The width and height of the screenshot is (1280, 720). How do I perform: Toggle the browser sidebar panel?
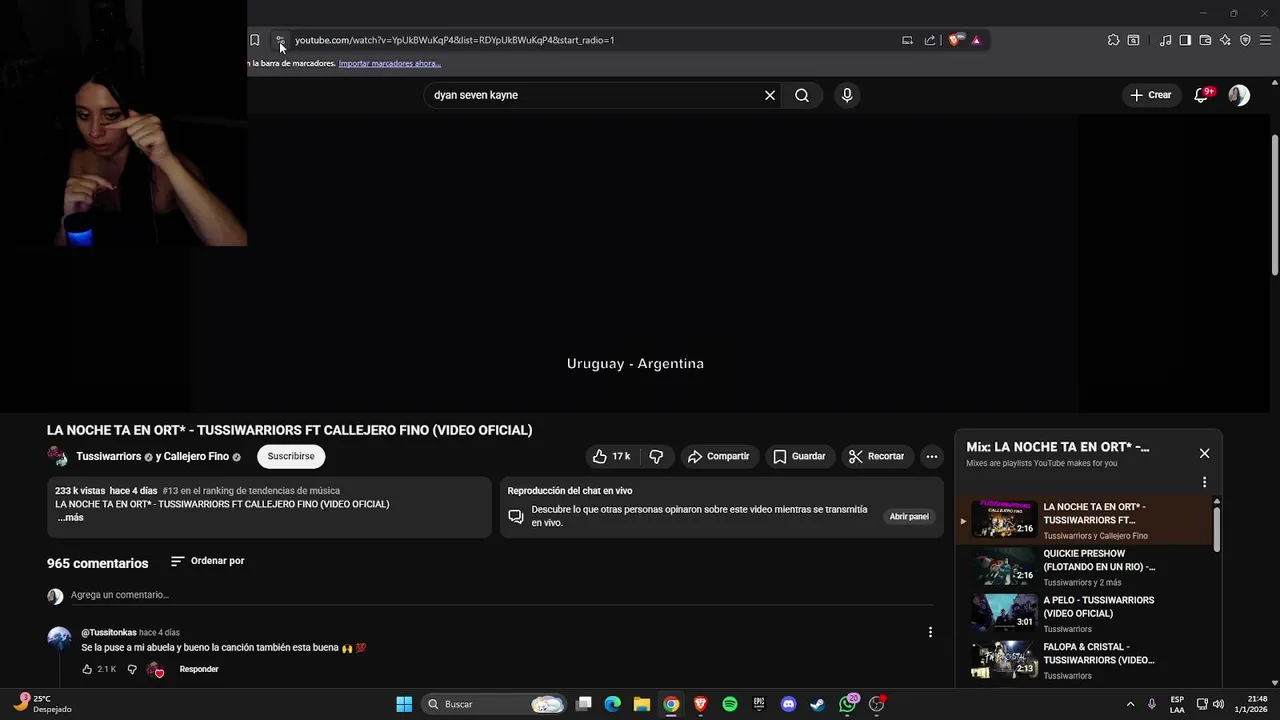point(1185,40)
